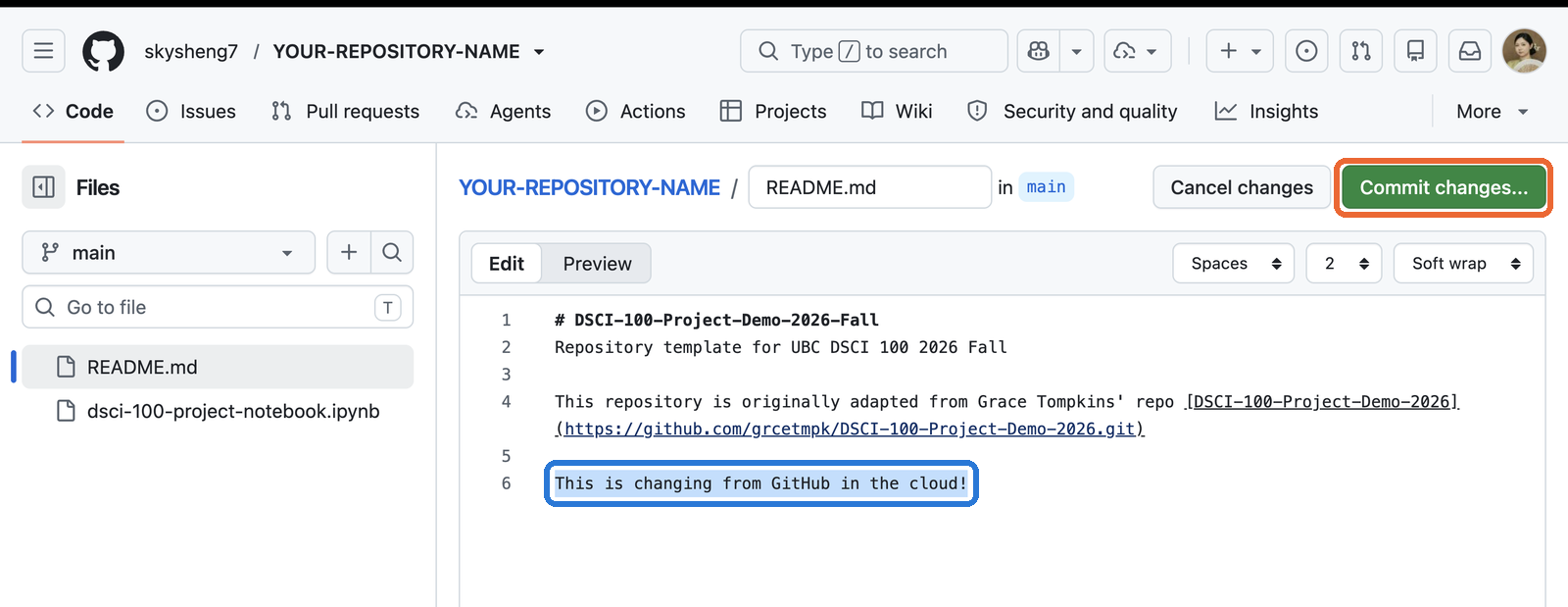Click the heading text on editor line 1
This screenshot has height=607, width=1568.
716,320
